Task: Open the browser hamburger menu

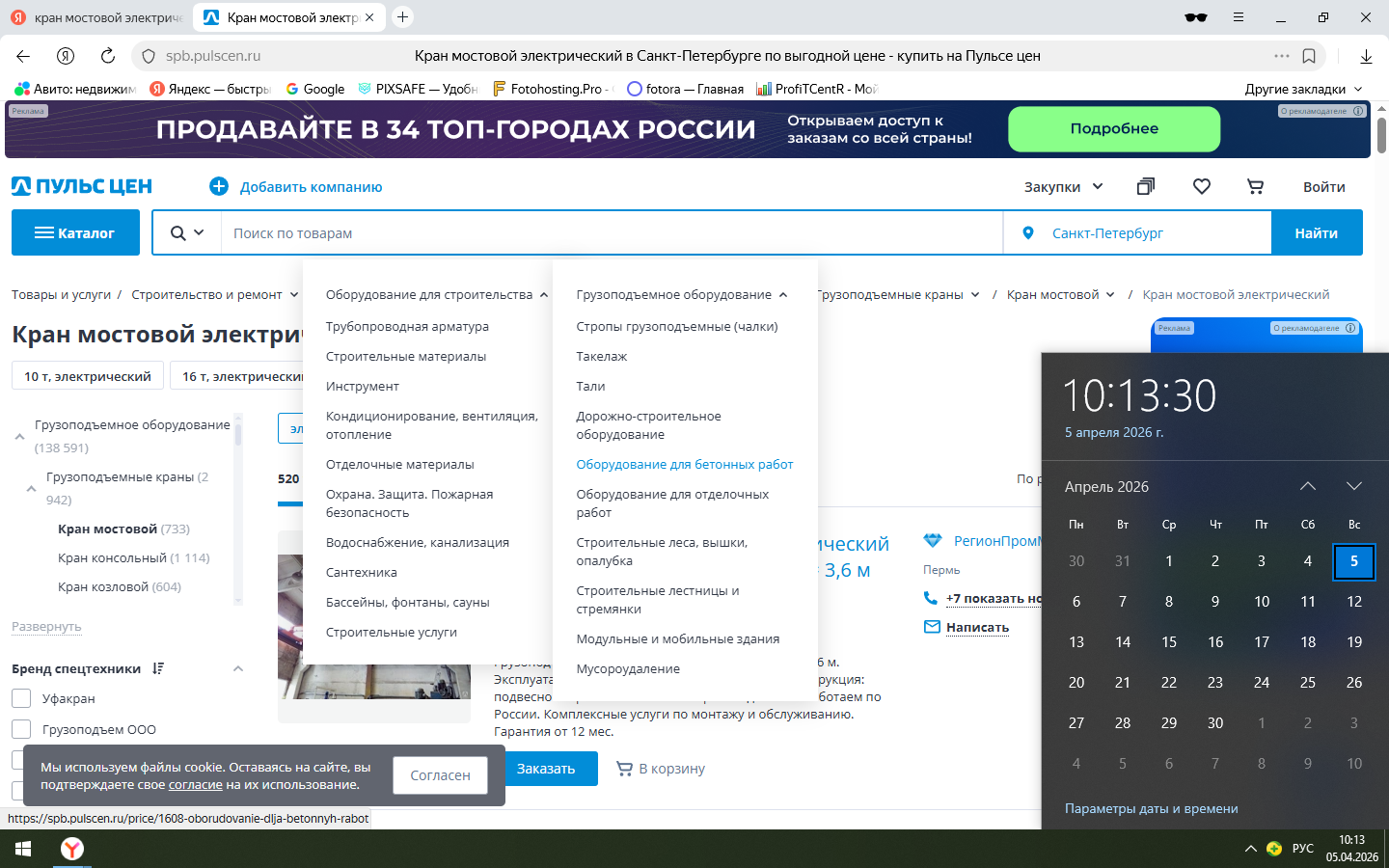Action: [1239, 17]
